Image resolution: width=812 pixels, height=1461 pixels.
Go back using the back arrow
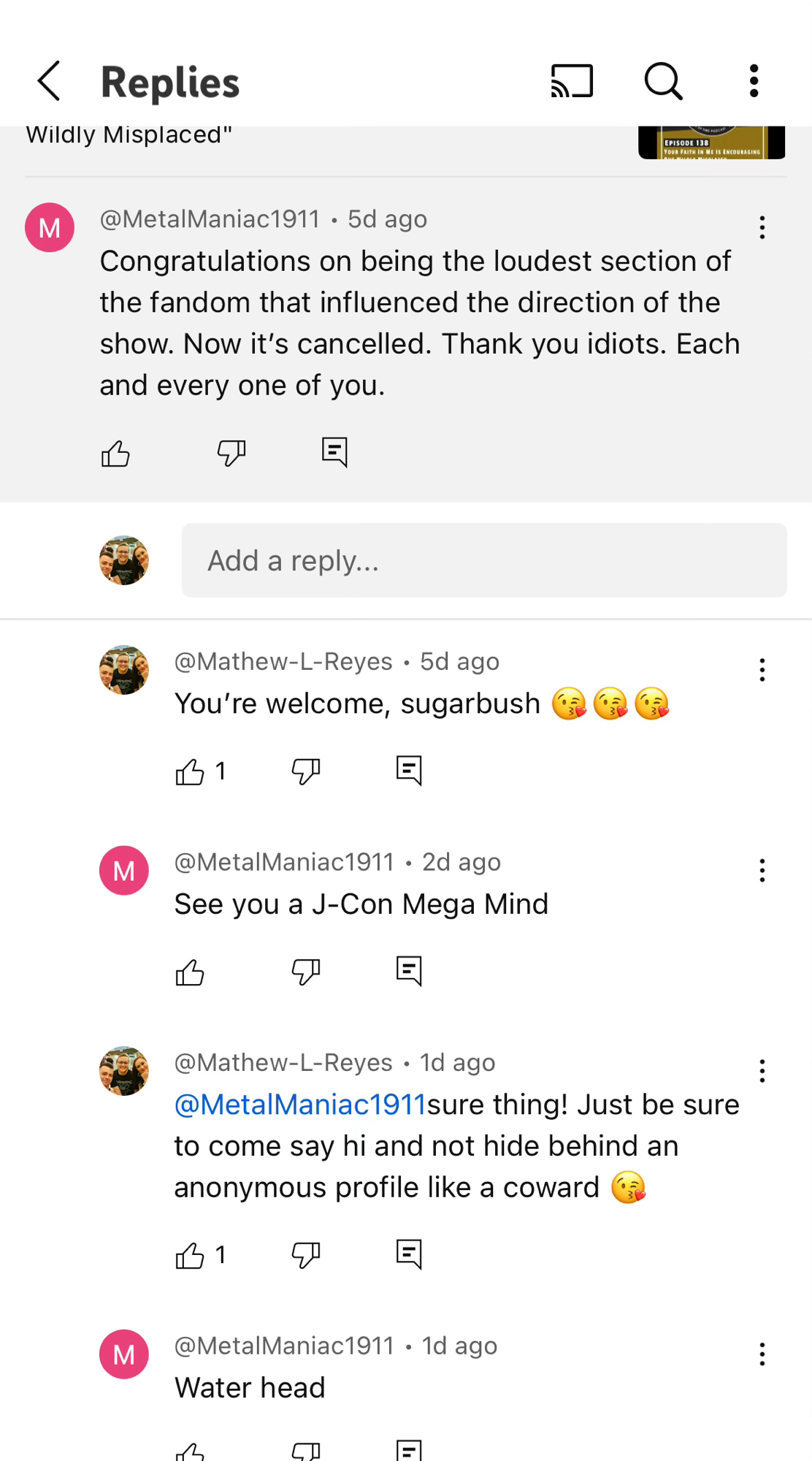[x=49, y=80]
